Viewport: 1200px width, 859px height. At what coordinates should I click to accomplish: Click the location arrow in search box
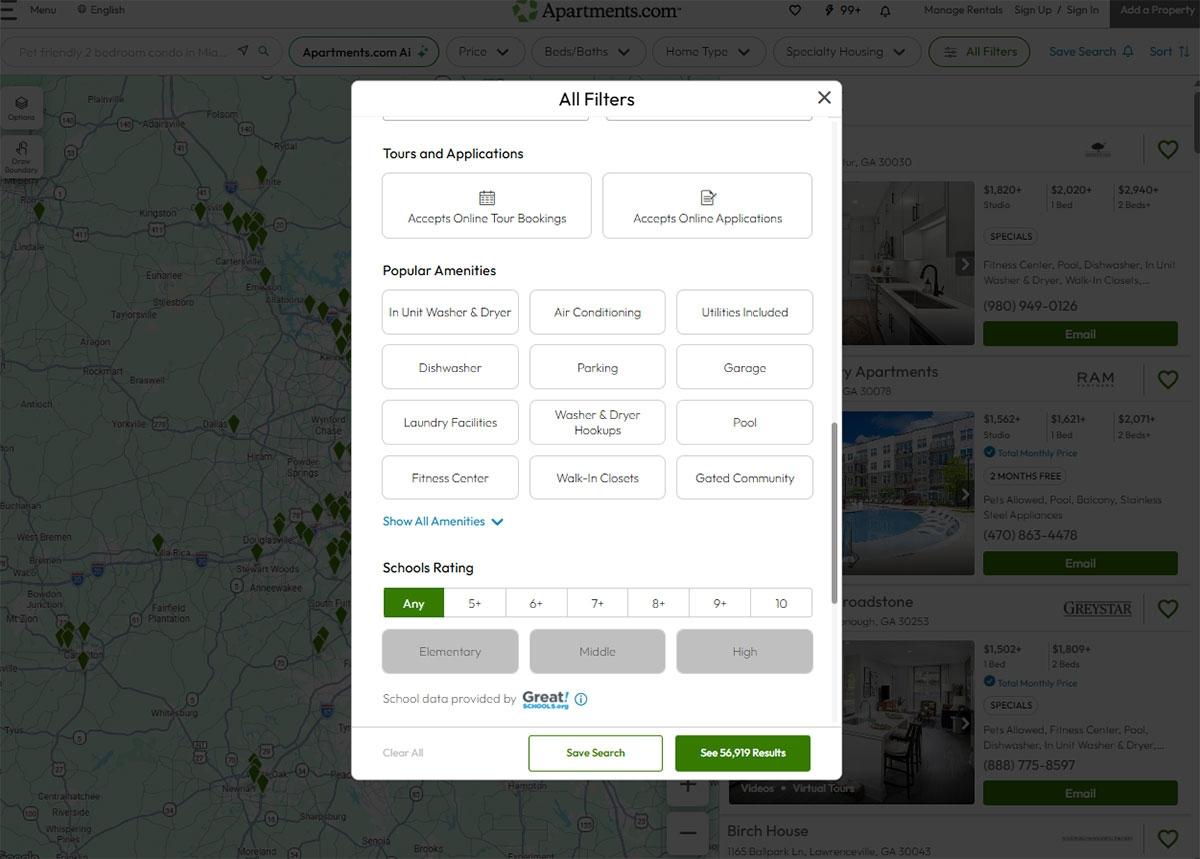[x=243, y=51]
